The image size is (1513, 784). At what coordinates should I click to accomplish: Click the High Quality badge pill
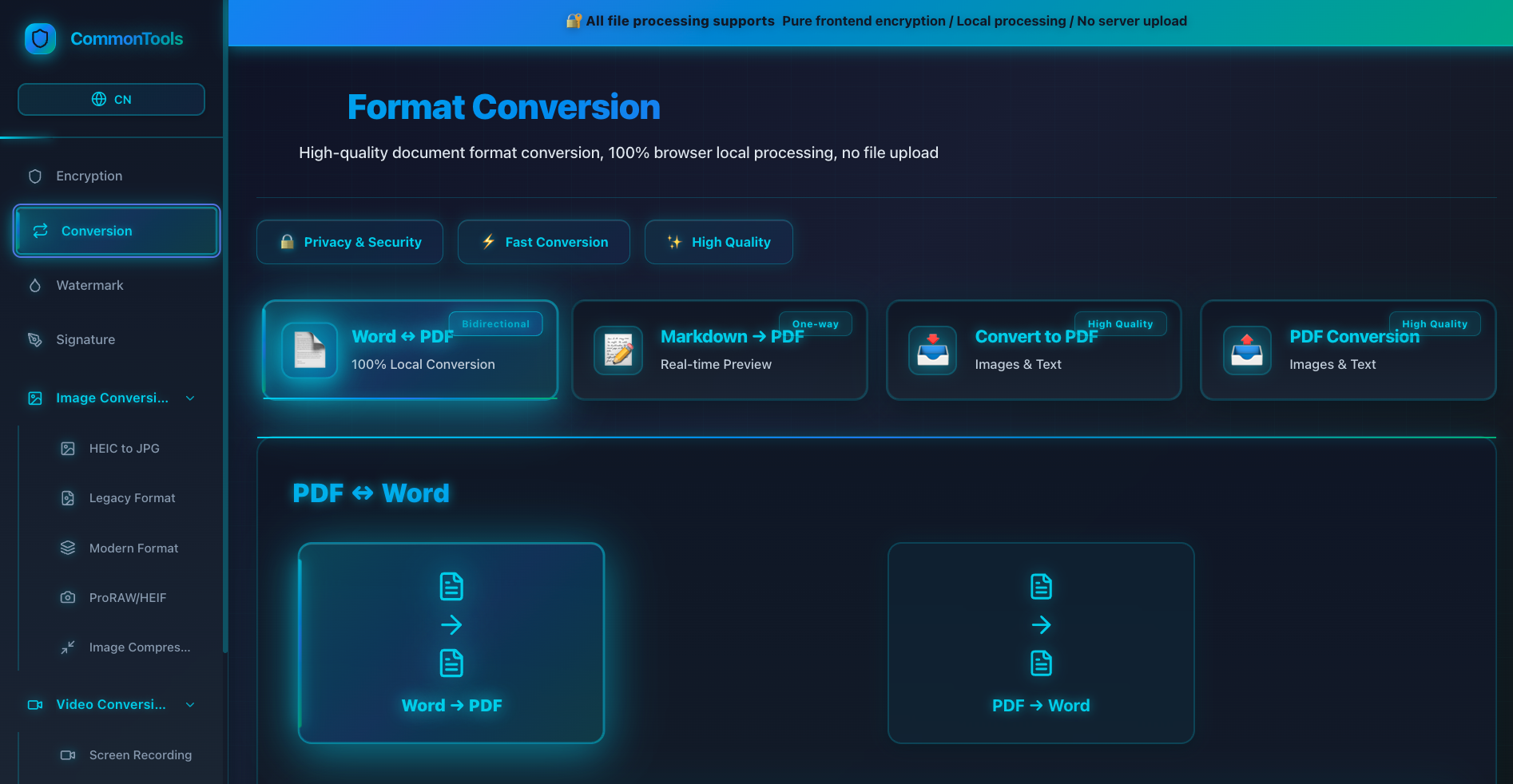click(718, 242)
